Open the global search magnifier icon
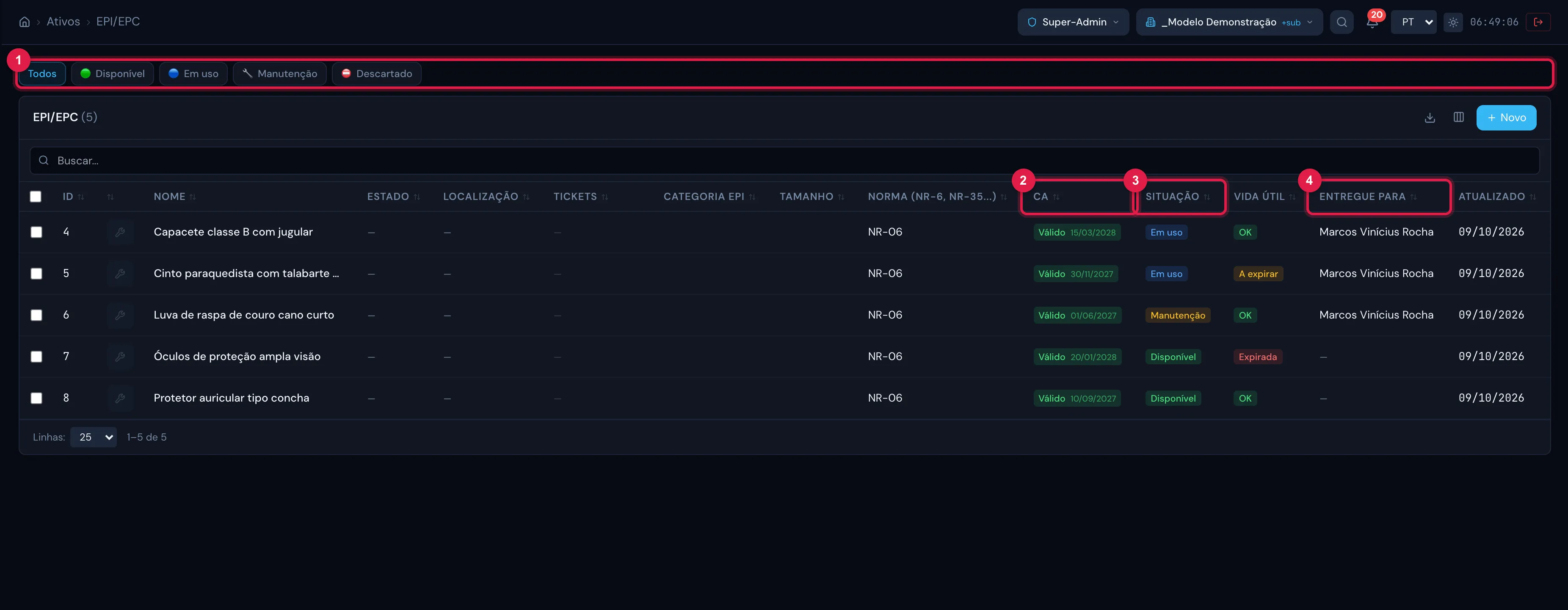Viewport: 1568px width, 610px height. (1342, 22)
